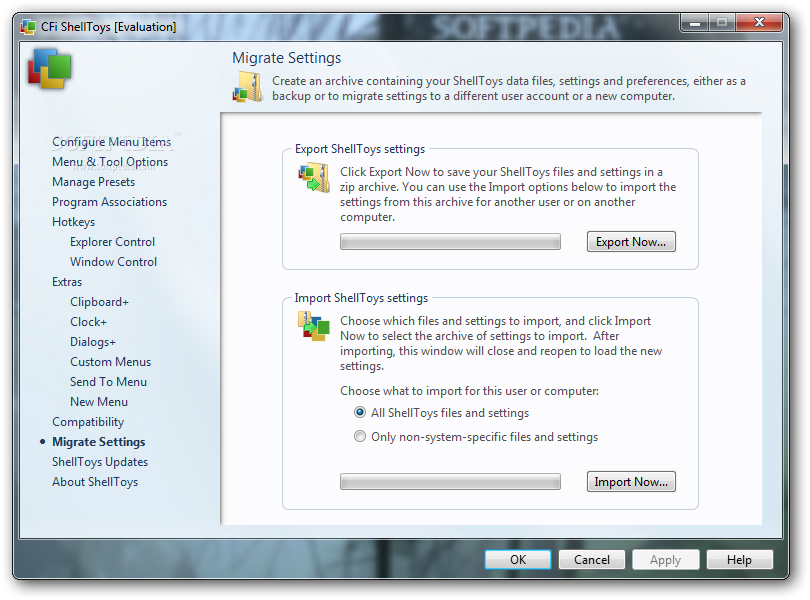Viewport: 810px width, 600px height.
Task: Open Dialogs+ settings
Action: point(92,342)
